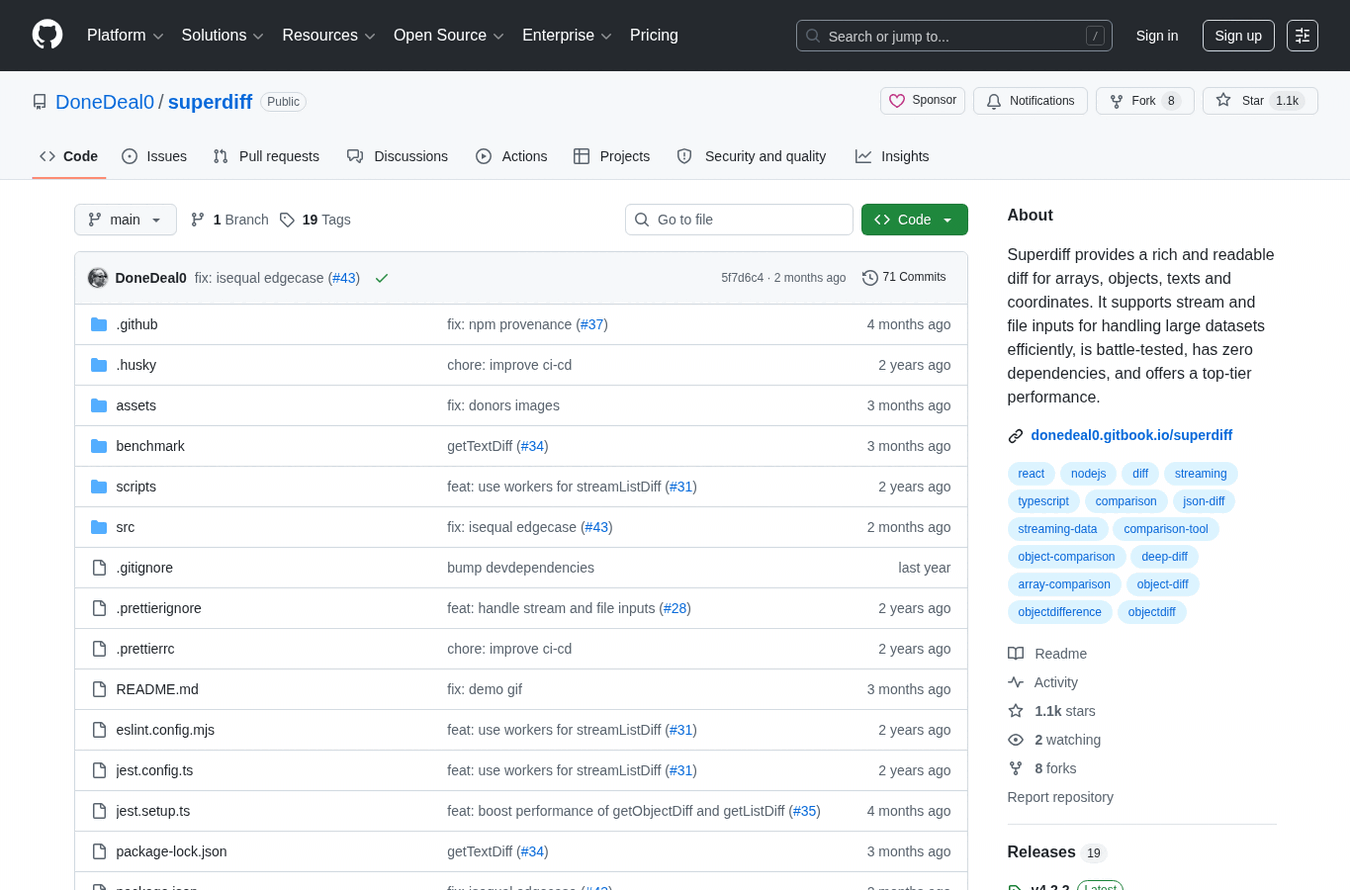The width and height of the screenshot is (1350, 890).
Task: Click the scripts folder icon
Action: [x=99, y=487]
